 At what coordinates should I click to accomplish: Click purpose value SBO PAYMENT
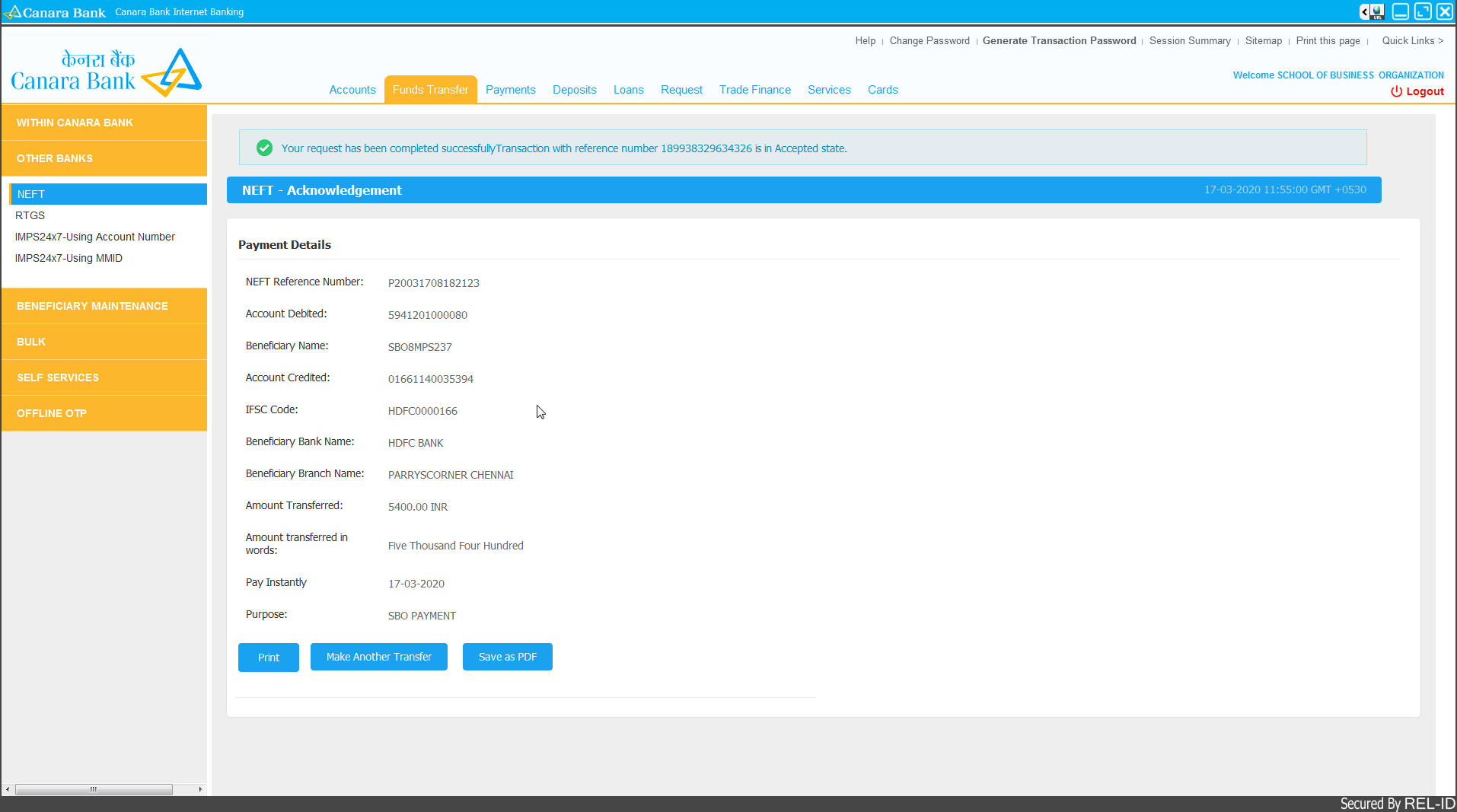422,616
